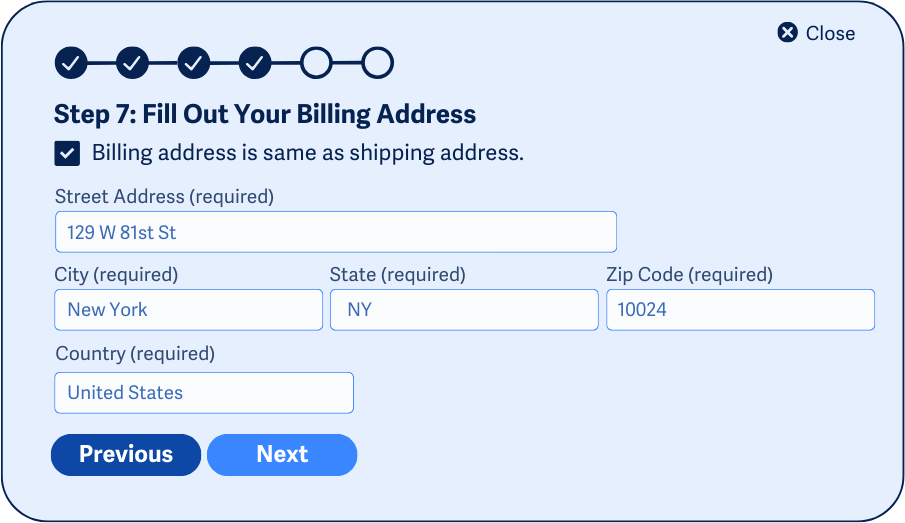
Task: Click the Close X icon
Action: (788, 33)
